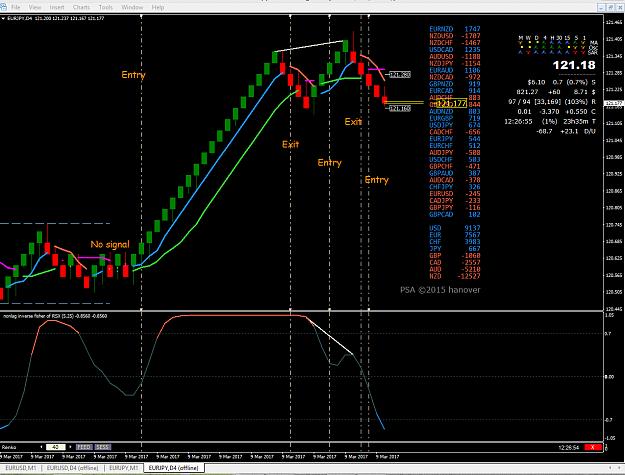Click the 121.160 level label on the chart

click(400, 108)
